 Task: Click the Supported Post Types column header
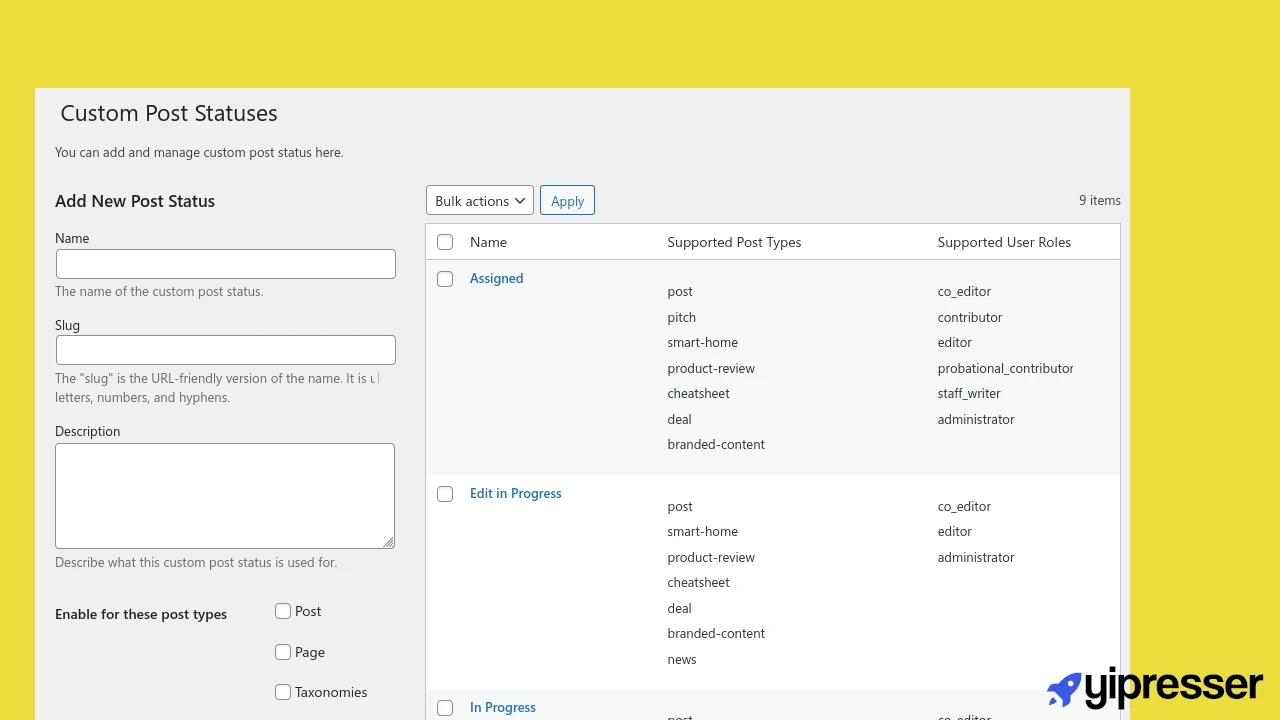point(734,242)
